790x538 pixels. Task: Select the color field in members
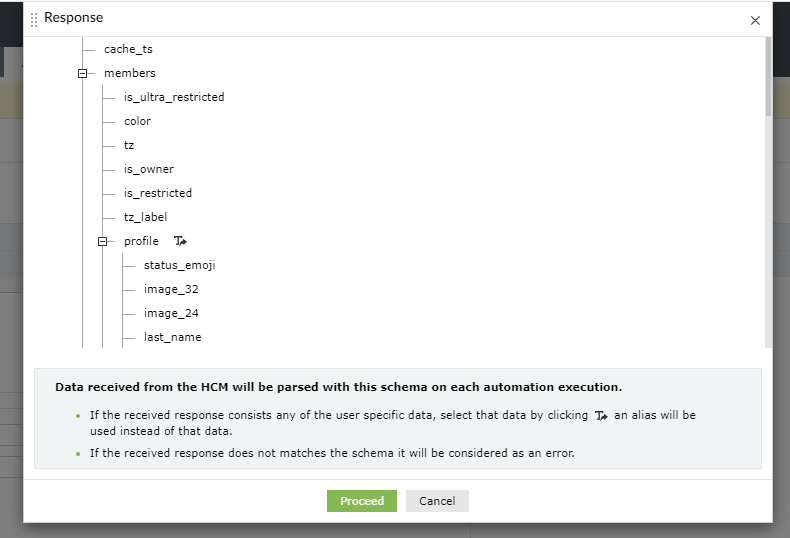point(137,121)
